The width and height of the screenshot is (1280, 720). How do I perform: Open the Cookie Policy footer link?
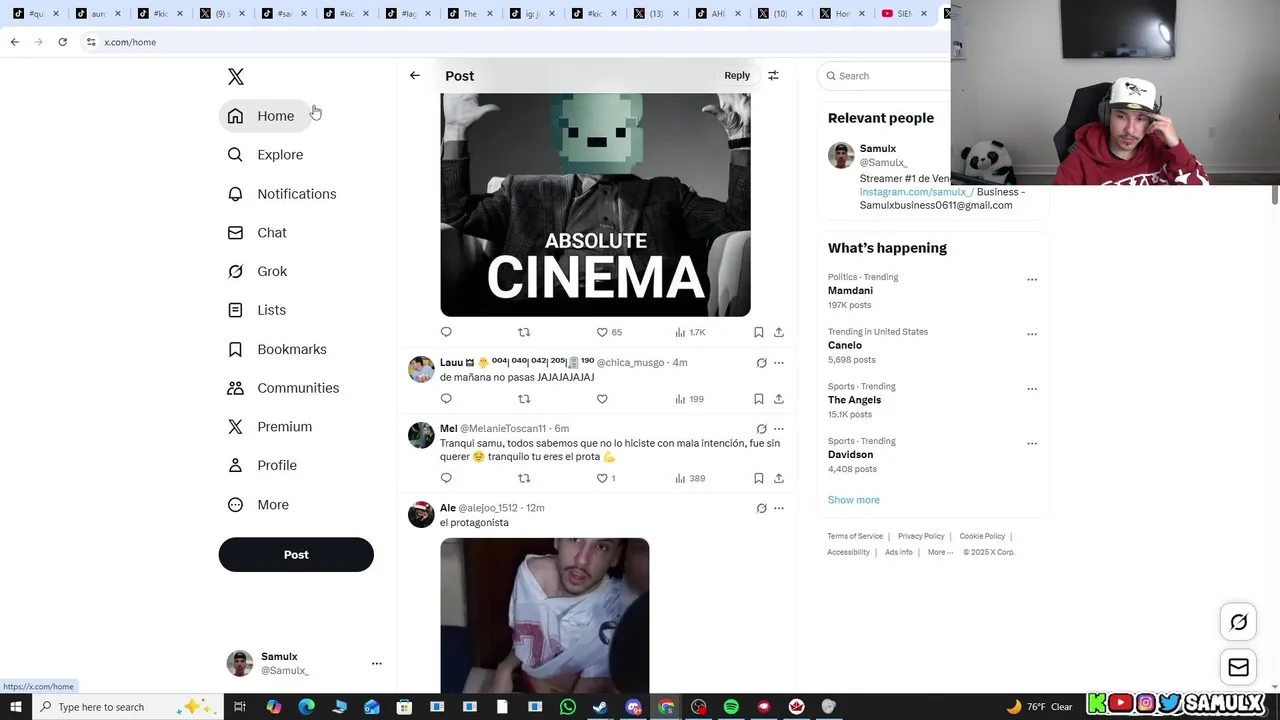(982, 536)
